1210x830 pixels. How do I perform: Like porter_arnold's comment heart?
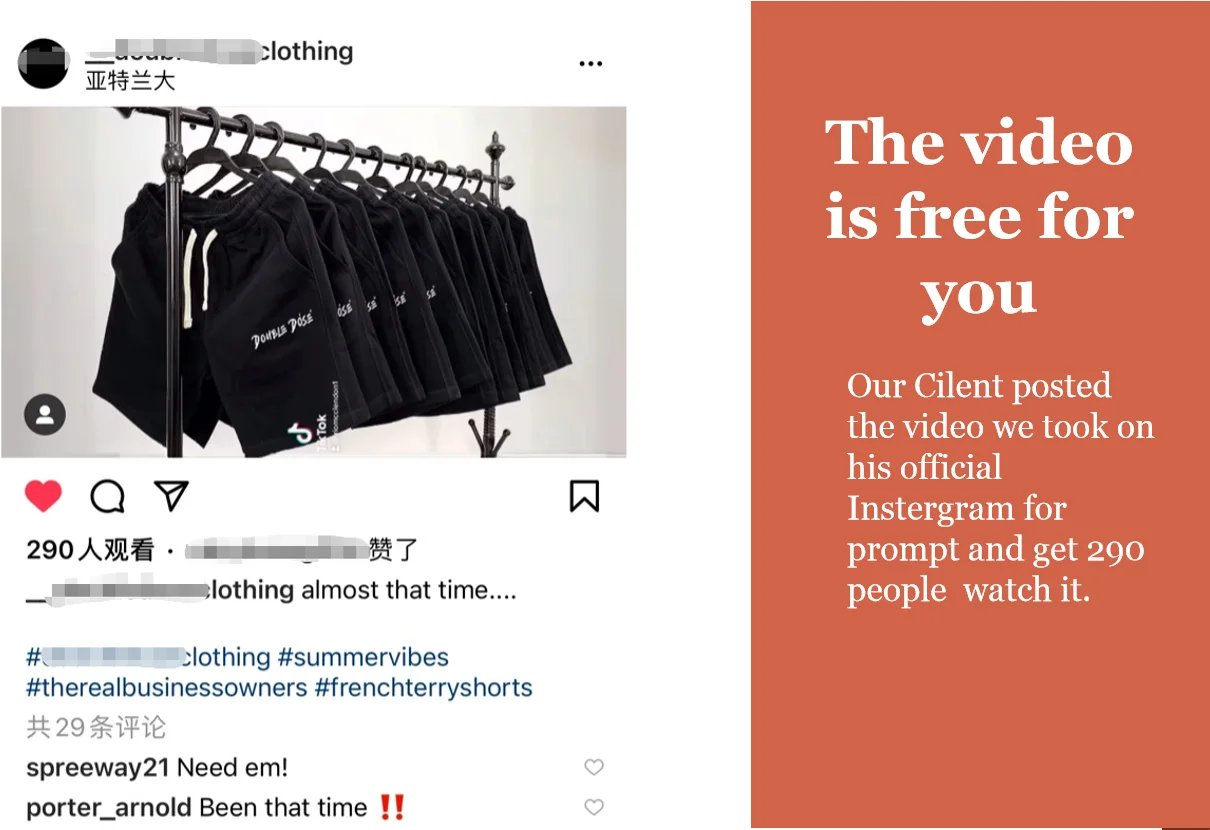coord(594,806)
